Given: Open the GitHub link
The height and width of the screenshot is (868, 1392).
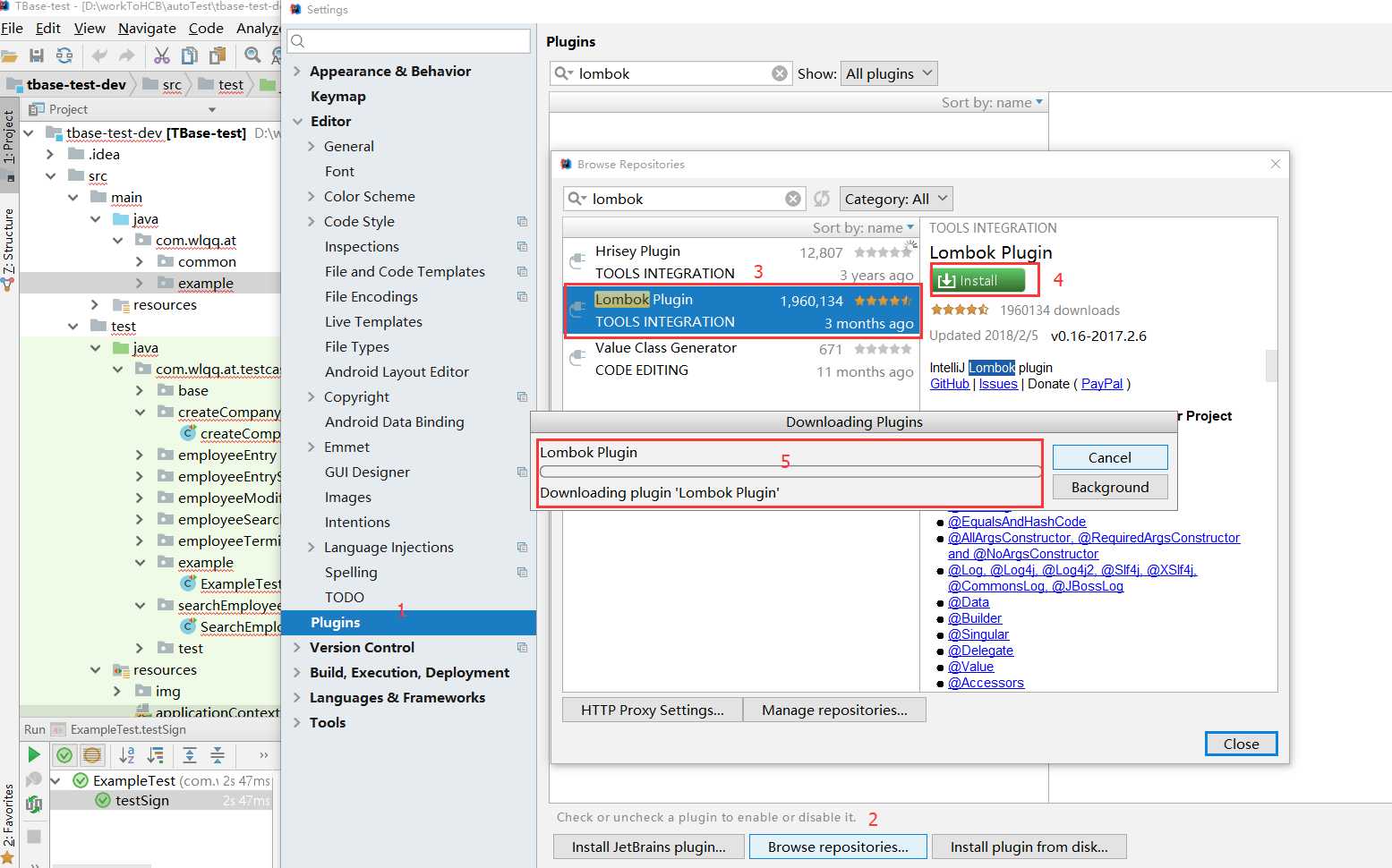Looking at the screenshot, I should point(950,384).
